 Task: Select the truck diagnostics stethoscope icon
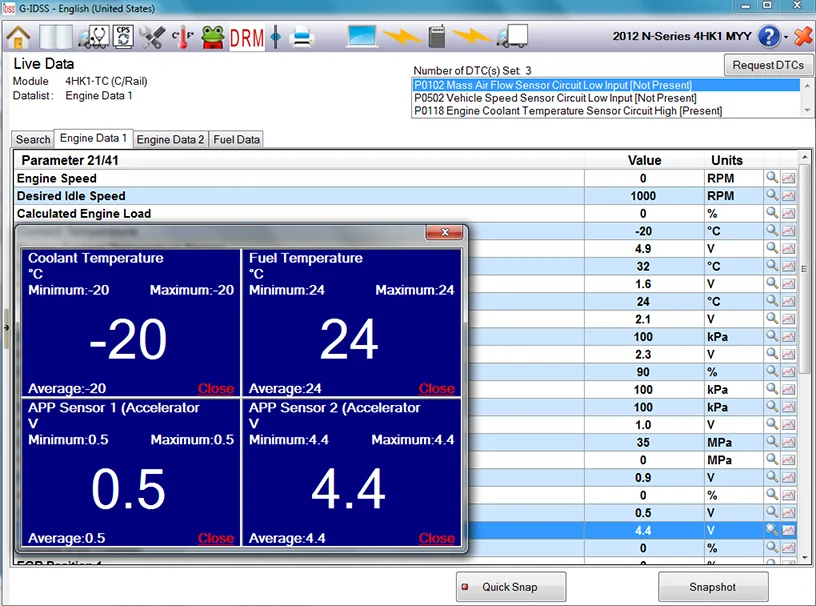94,37
